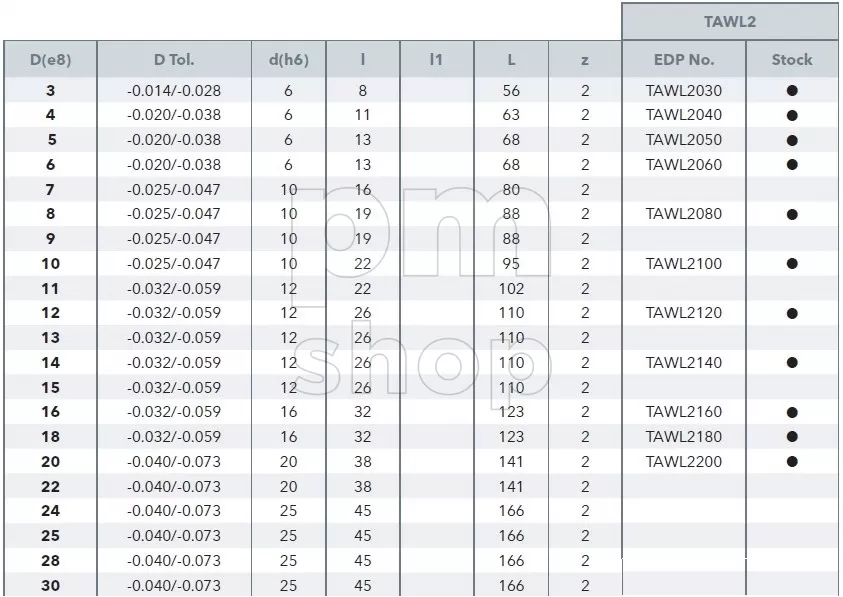Click the d(h6) column header
Viewport: 843px width, 597px height.
tap(289, 59)
